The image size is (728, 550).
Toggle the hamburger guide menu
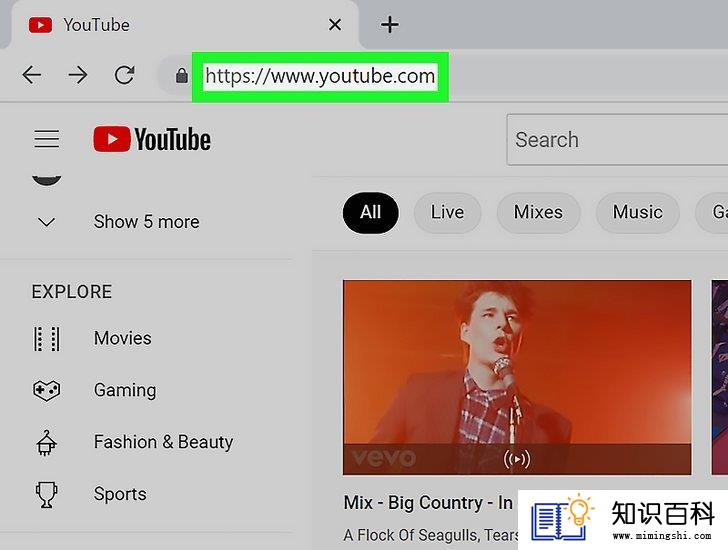[x=46, y=139]
